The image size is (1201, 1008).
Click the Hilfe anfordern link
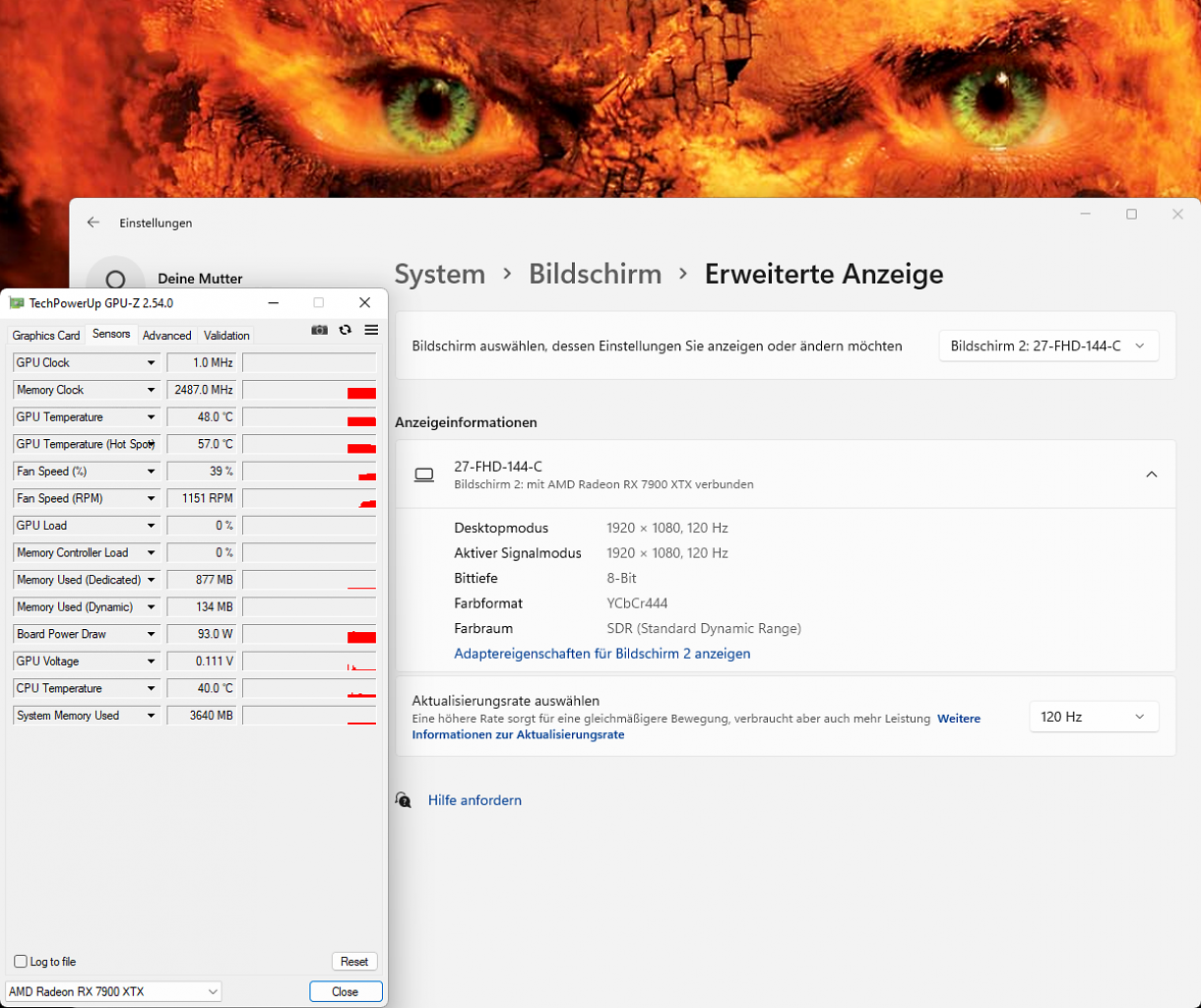474,800
